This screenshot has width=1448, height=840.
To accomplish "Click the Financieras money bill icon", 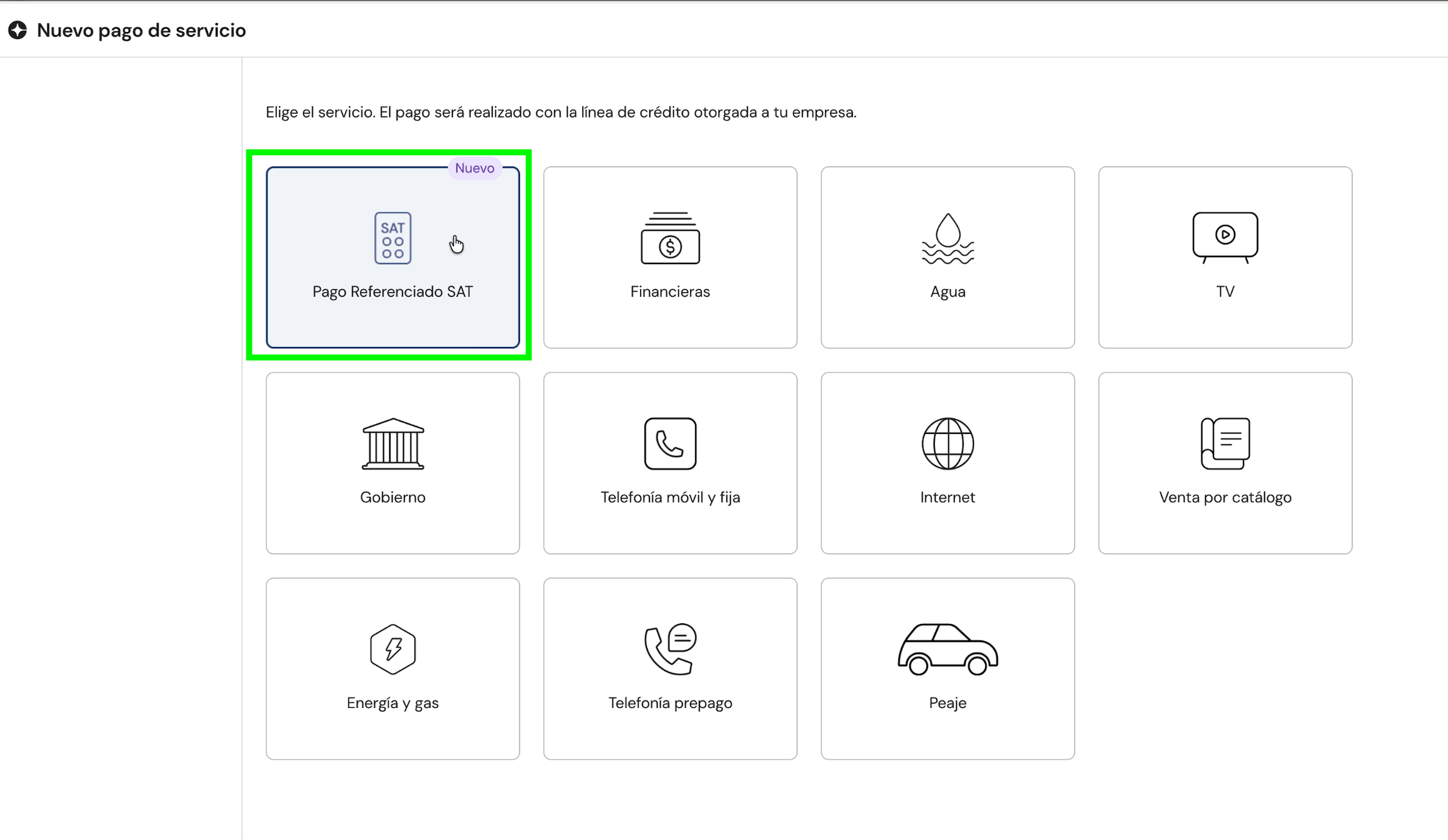I will [670, 238].
